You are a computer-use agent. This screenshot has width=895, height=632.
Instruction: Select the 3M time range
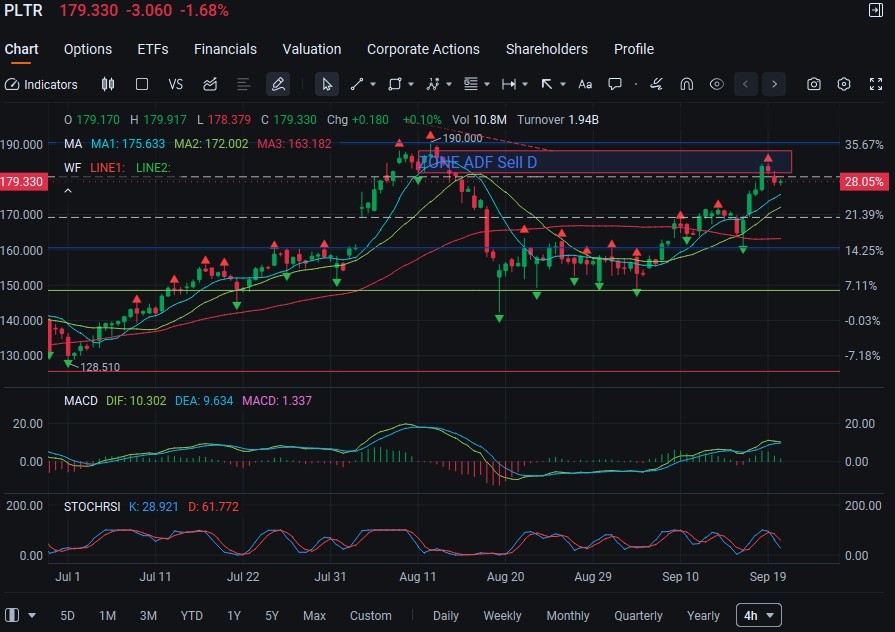[148, 615]
